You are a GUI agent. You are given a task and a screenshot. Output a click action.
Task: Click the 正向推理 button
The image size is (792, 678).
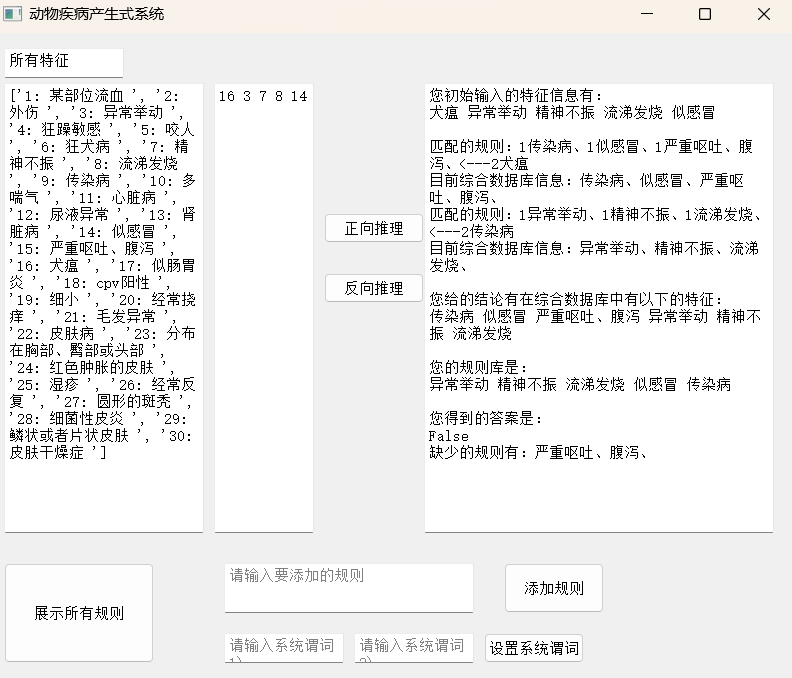pyautogui.click(x=374, y=228)
